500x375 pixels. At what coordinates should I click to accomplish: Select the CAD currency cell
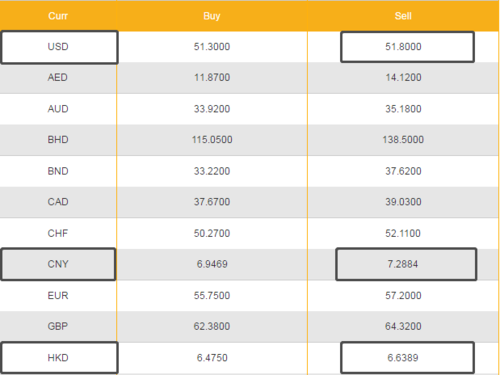point(58,202)
